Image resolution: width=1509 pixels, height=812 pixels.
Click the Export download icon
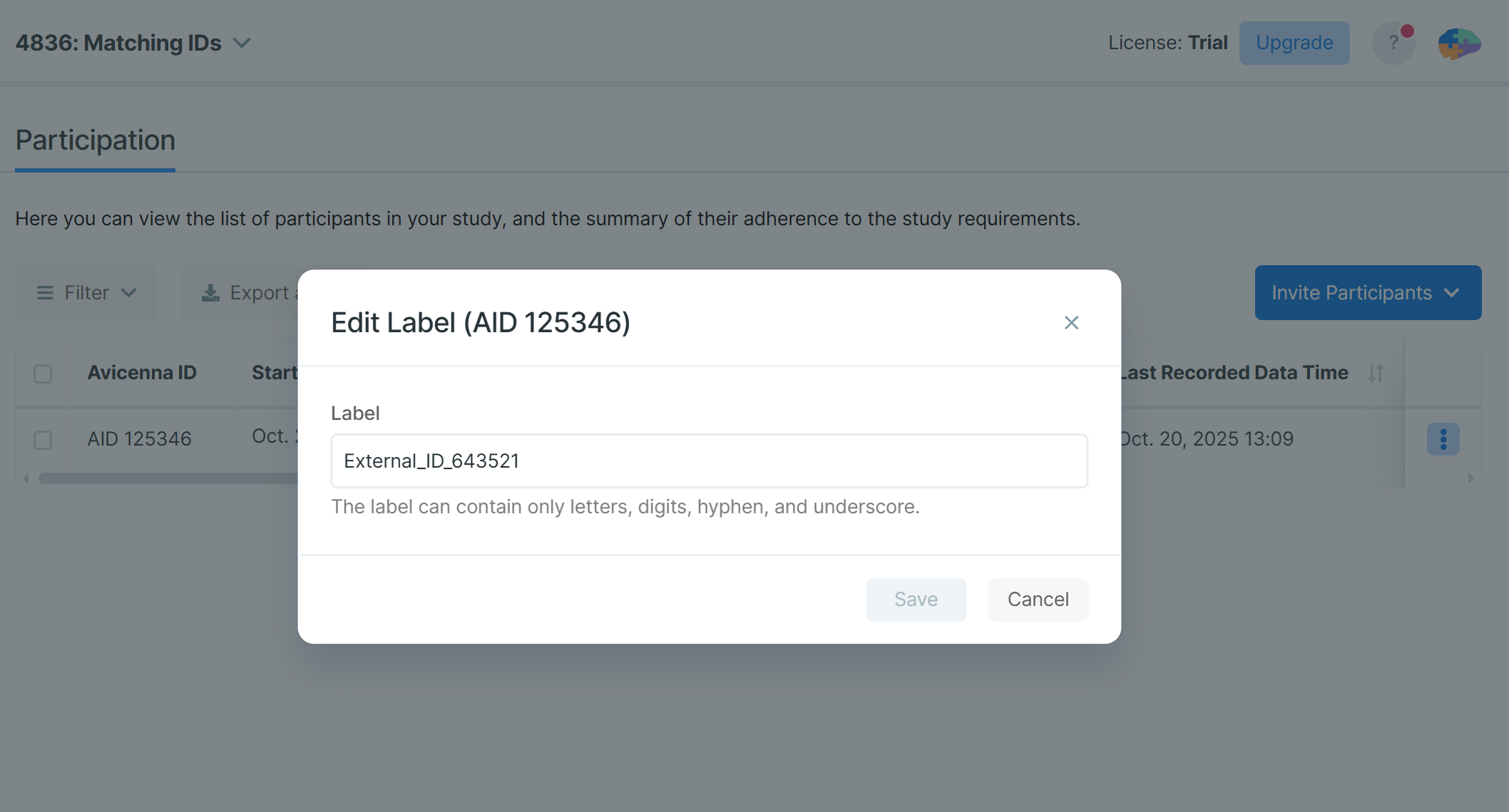(210, 293)
